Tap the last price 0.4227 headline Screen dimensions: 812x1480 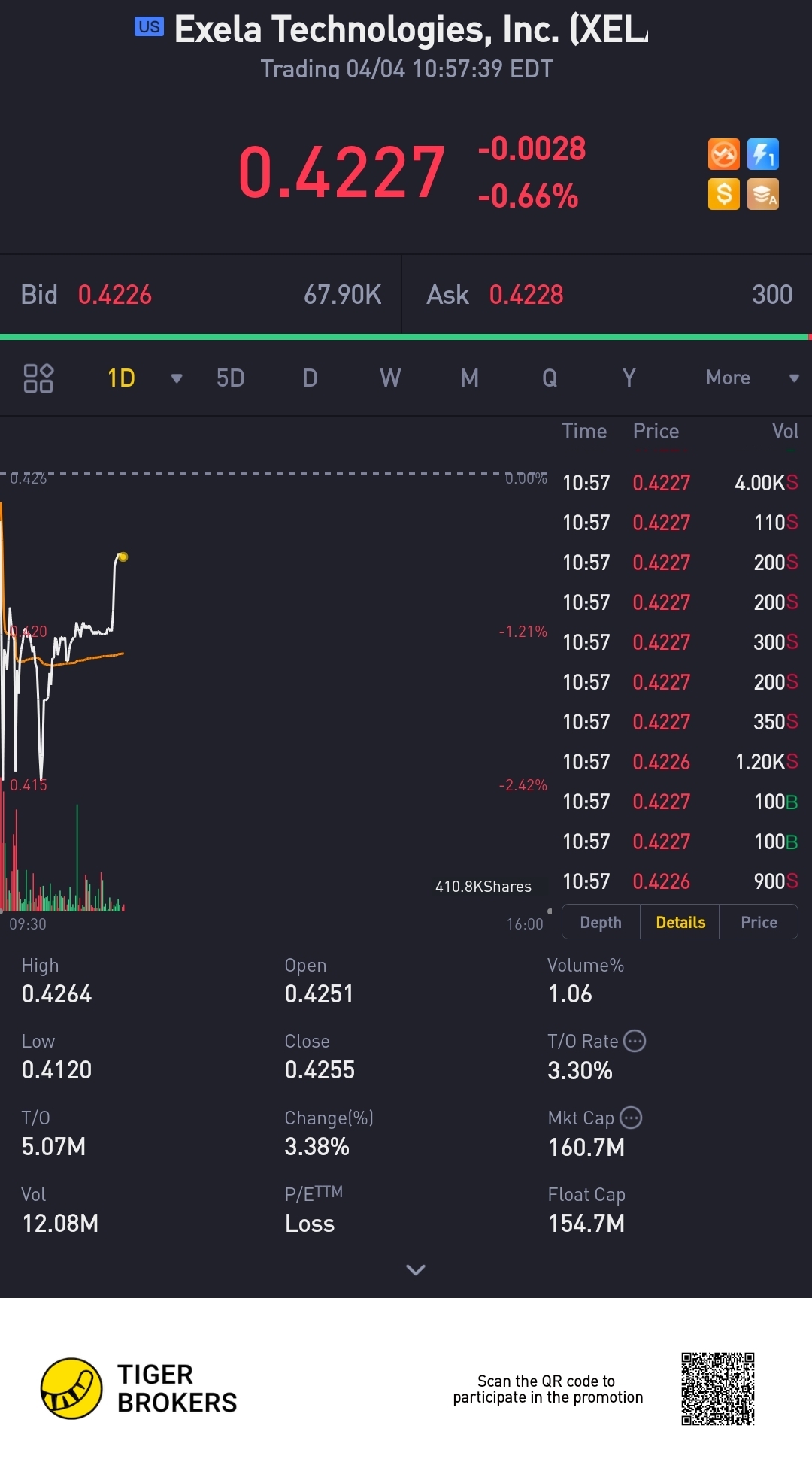point(342,172)
